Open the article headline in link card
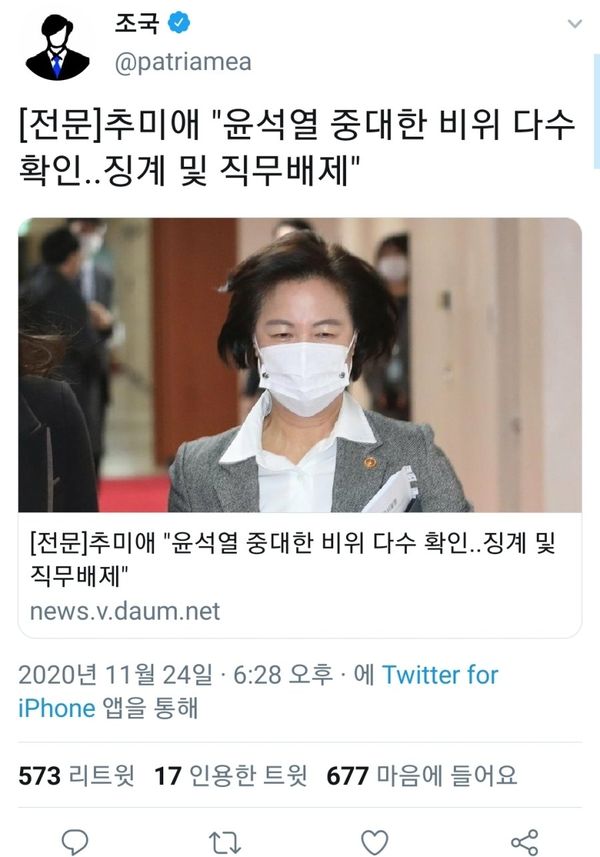 click(x=293, y=559)
